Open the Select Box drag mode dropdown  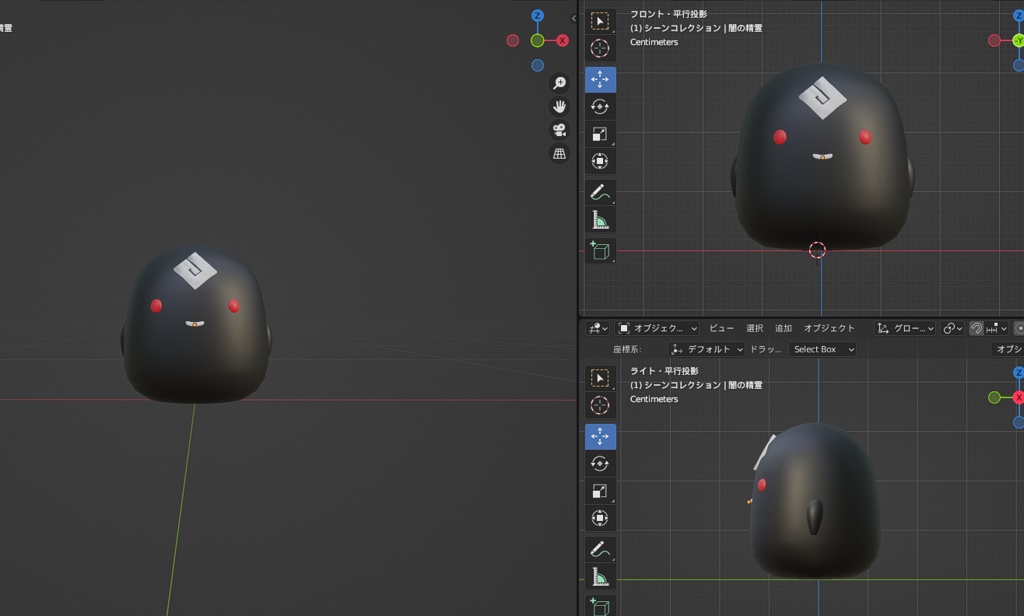coord(822,349)
